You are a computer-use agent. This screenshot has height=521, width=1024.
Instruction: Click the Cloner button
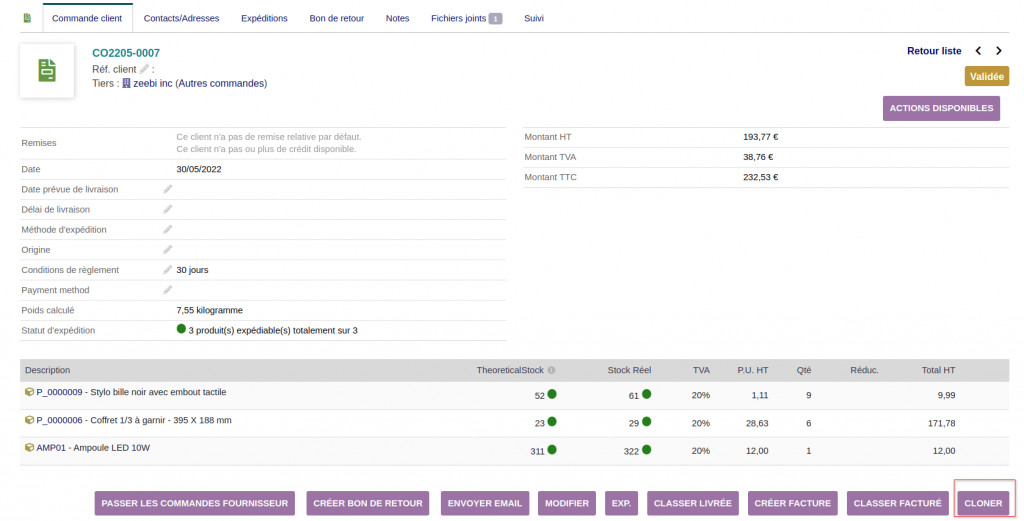coord(983,503)
